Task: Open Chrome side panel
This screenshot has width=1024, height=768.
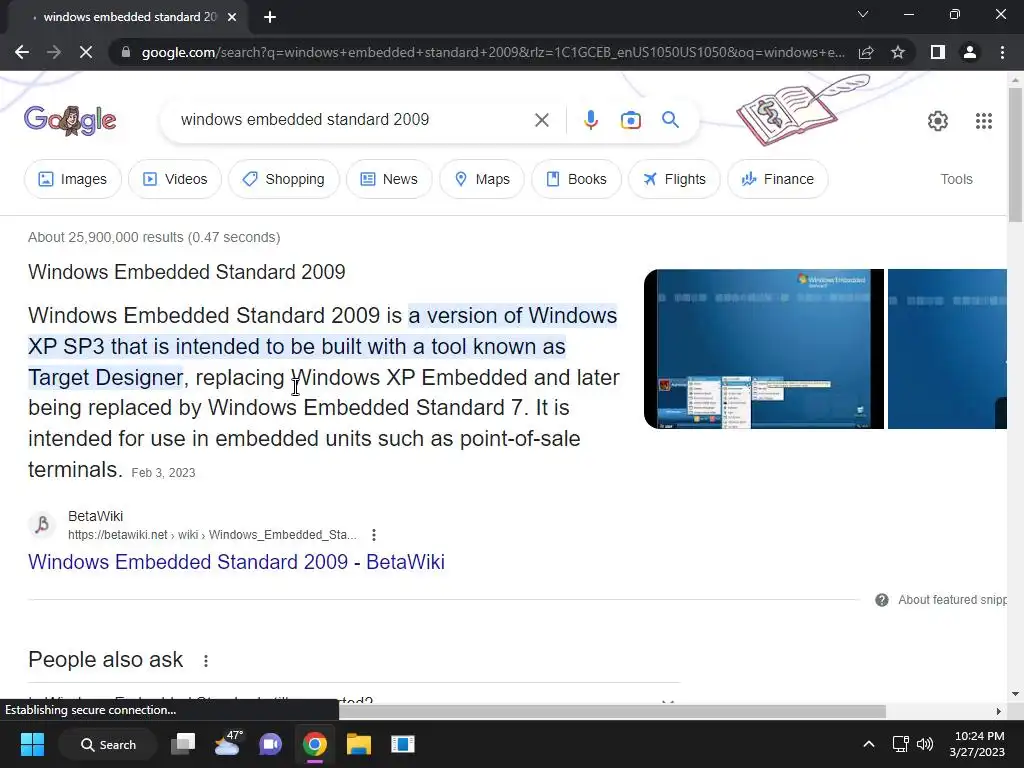Action: click(x=938, y=52)
